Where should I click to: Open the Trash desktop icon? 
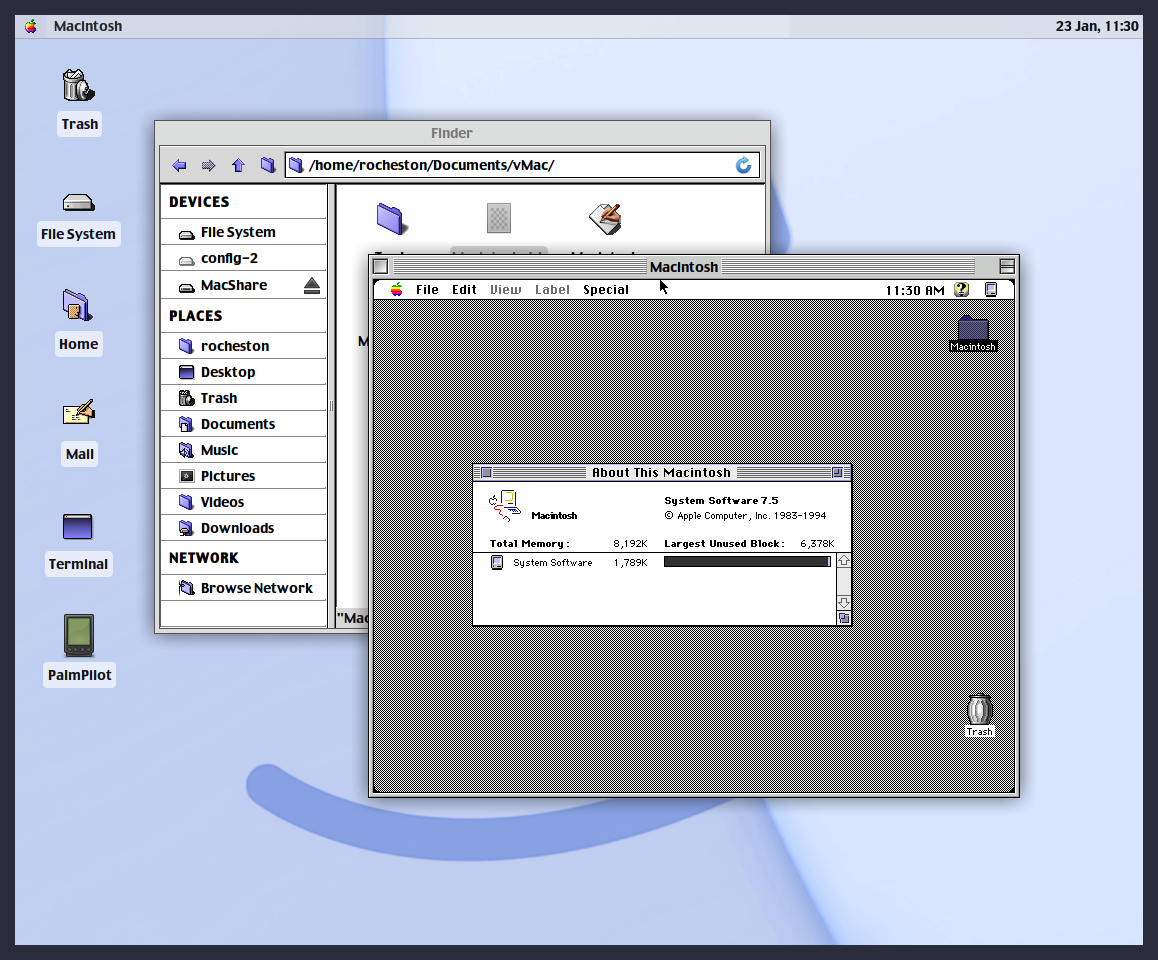pyautogui.click(x=79, y=87)
